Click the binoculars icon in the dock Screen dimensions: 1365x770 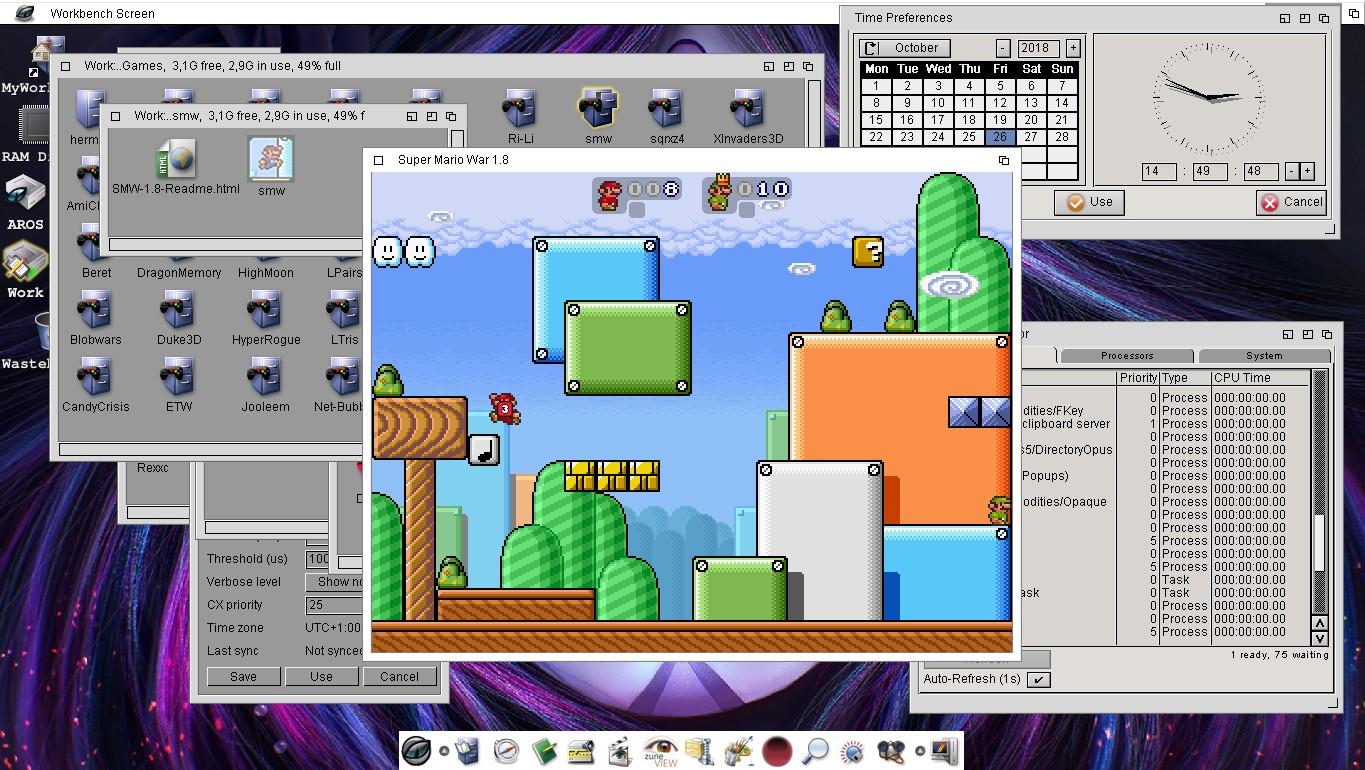(890, 750)
